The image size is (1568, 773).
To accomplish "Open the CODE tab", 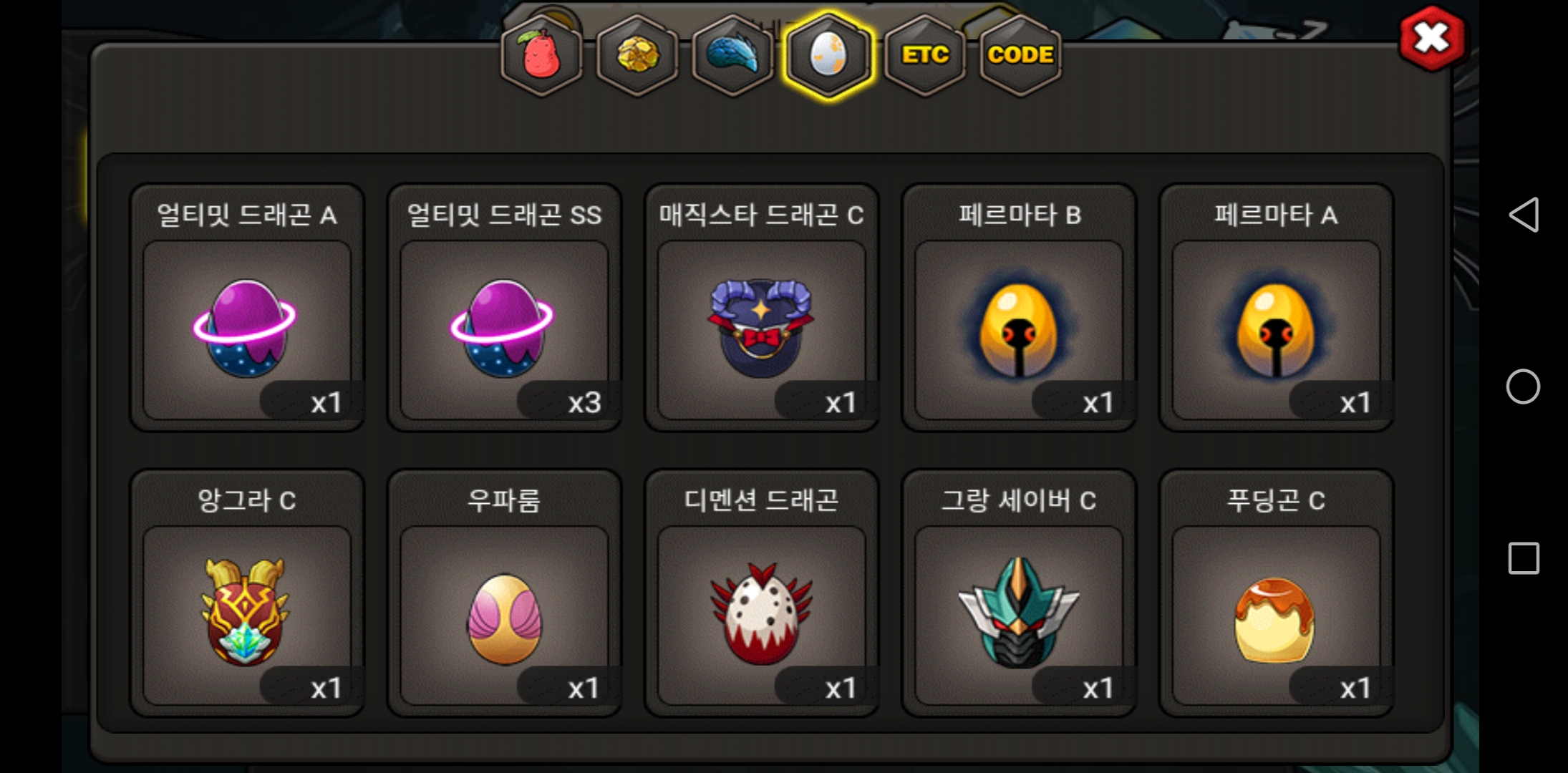I will (x=1020, y=55).
